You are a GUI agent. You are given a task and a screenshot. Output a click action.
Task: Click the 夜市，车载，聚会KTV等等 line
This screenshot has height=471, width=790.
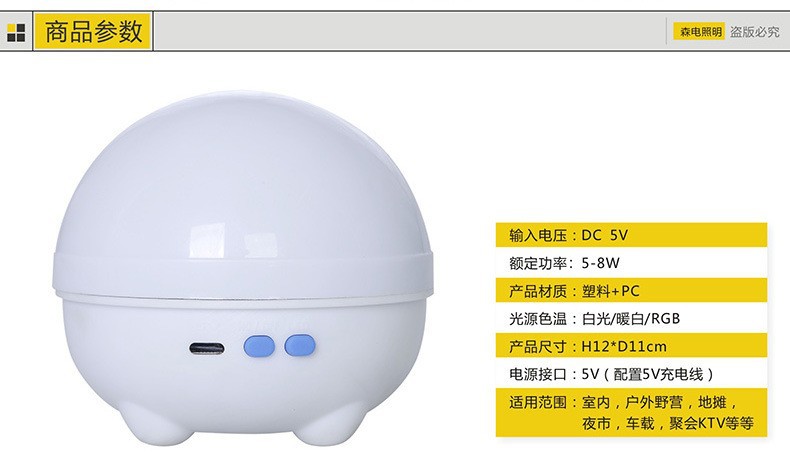pyautogui.click(x=668, y=423)
